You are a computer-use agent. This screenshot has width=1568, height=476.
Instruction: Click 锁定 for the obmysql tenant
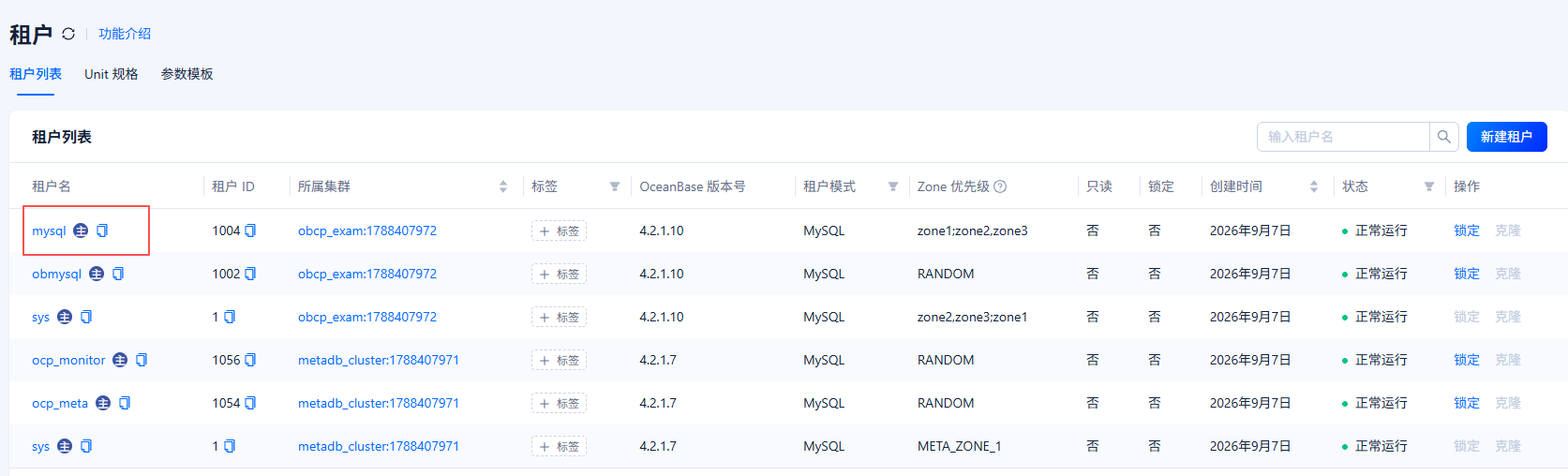coord(1467,274)
